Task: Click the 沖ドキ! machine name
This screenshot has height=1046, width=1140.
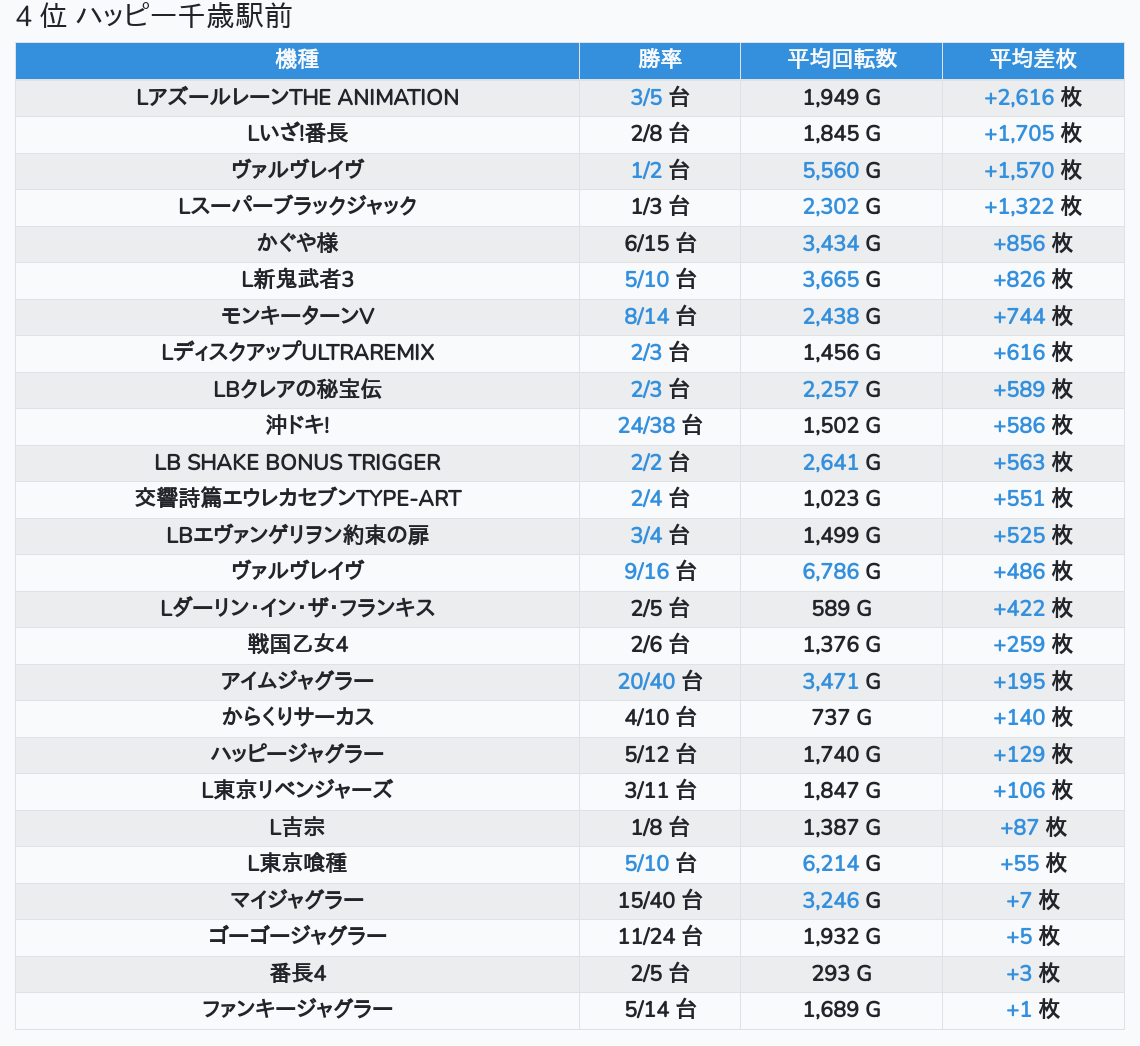Action: coord(297,425)
